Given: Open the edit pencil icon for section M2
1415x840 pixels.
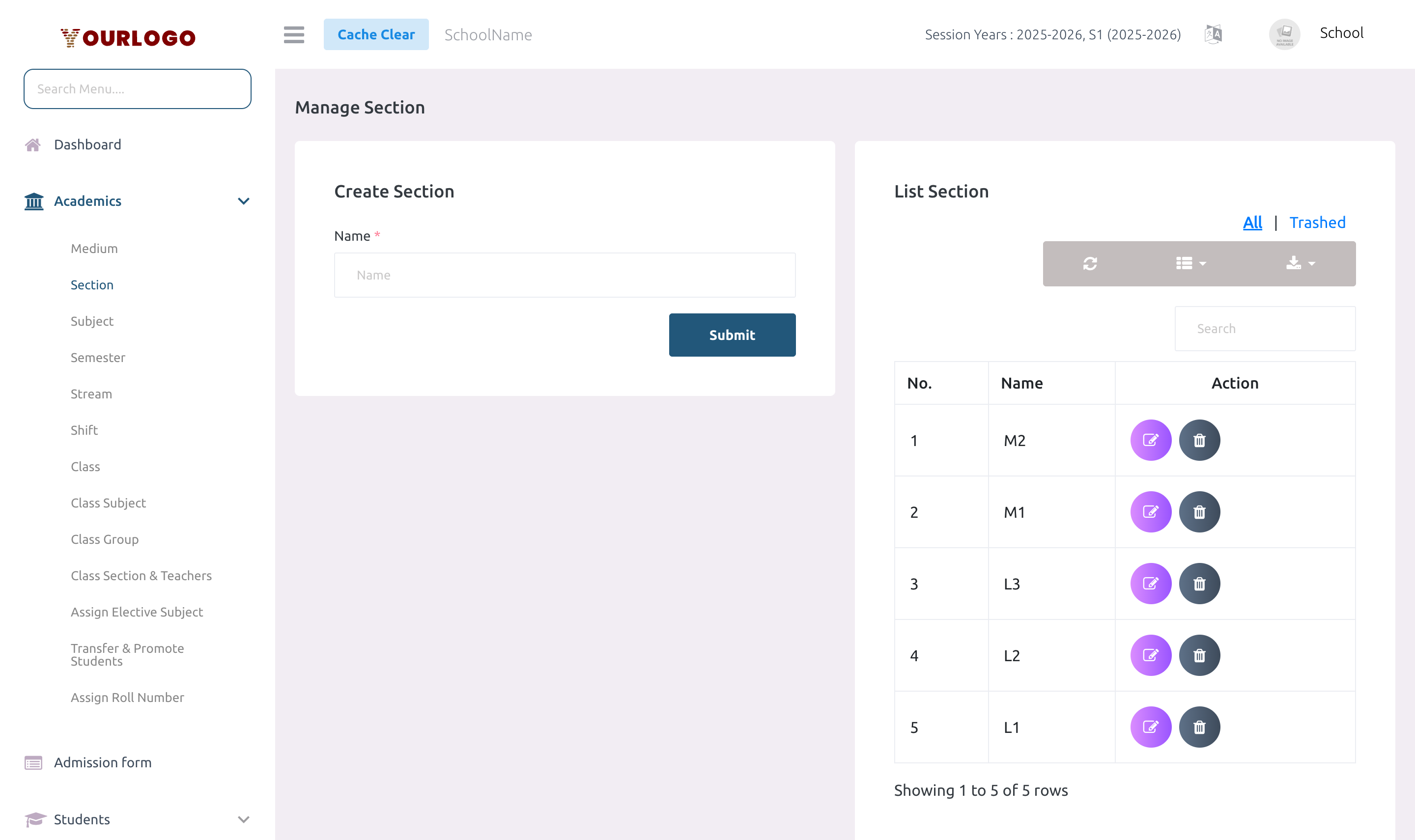Looking at the screenshot, I should tap(1150, 440).
